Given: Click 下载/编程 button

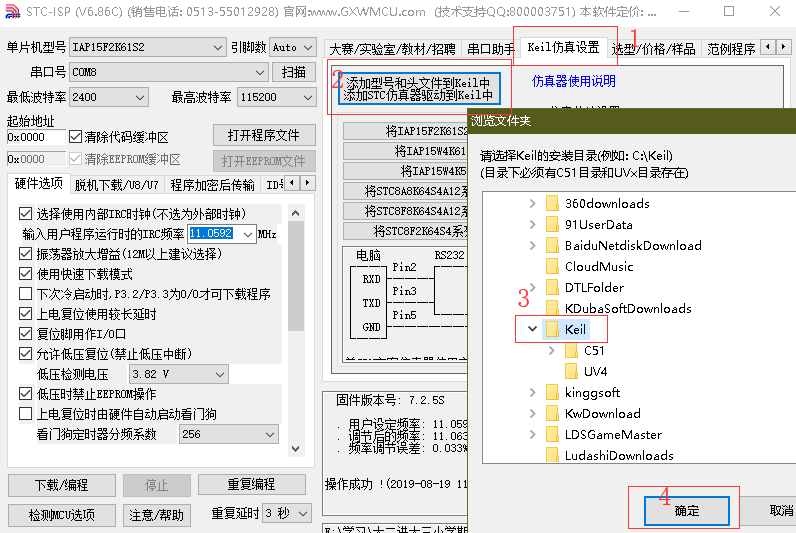Looking at the screenshot, I should click(62, 485).
